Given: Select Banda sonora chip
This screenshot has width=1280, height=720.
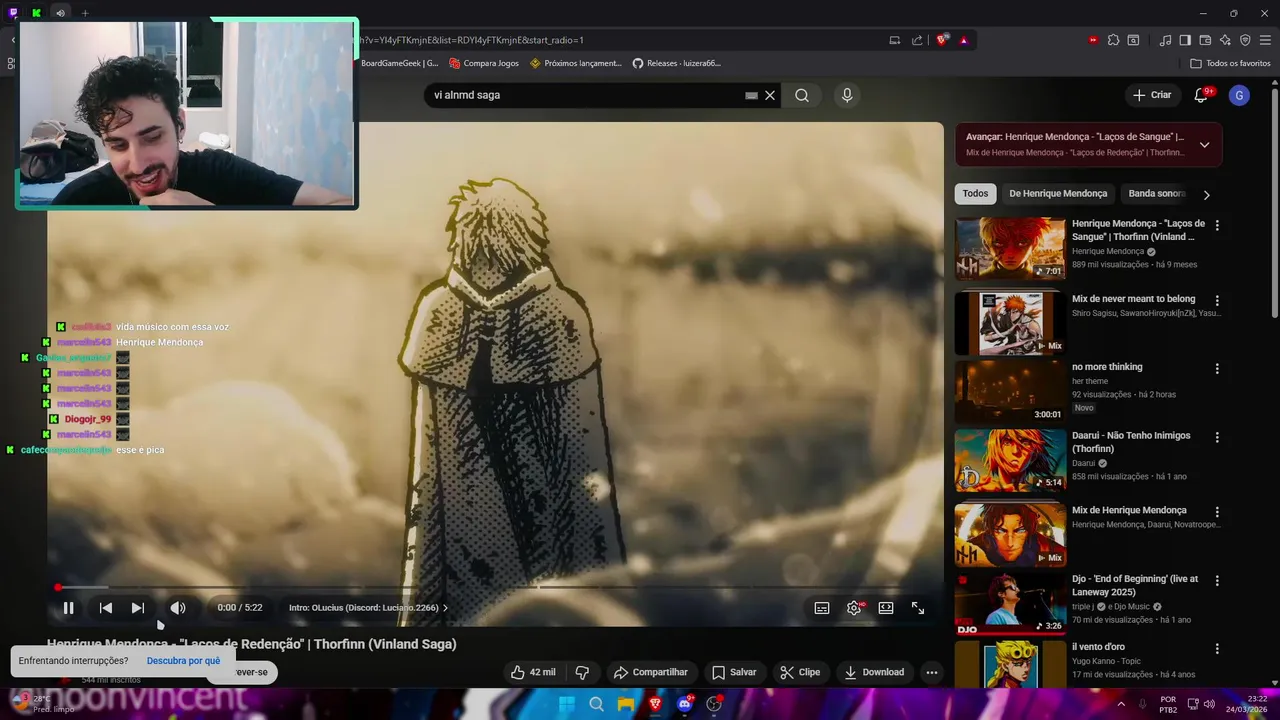Looking at the screenshot, I should click(x=1156, y=194).
